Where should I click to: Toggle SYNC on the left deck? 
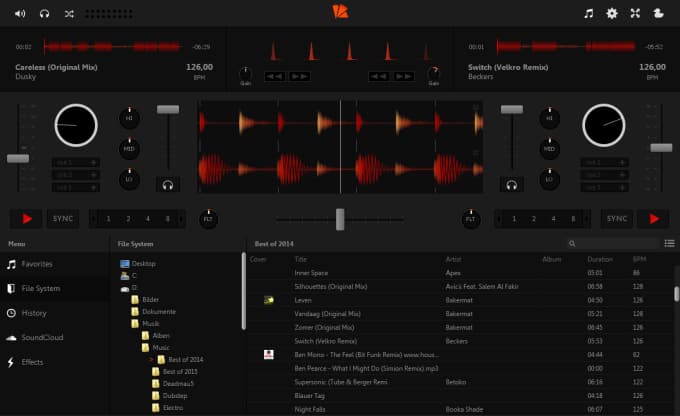(x=64, y=218)
